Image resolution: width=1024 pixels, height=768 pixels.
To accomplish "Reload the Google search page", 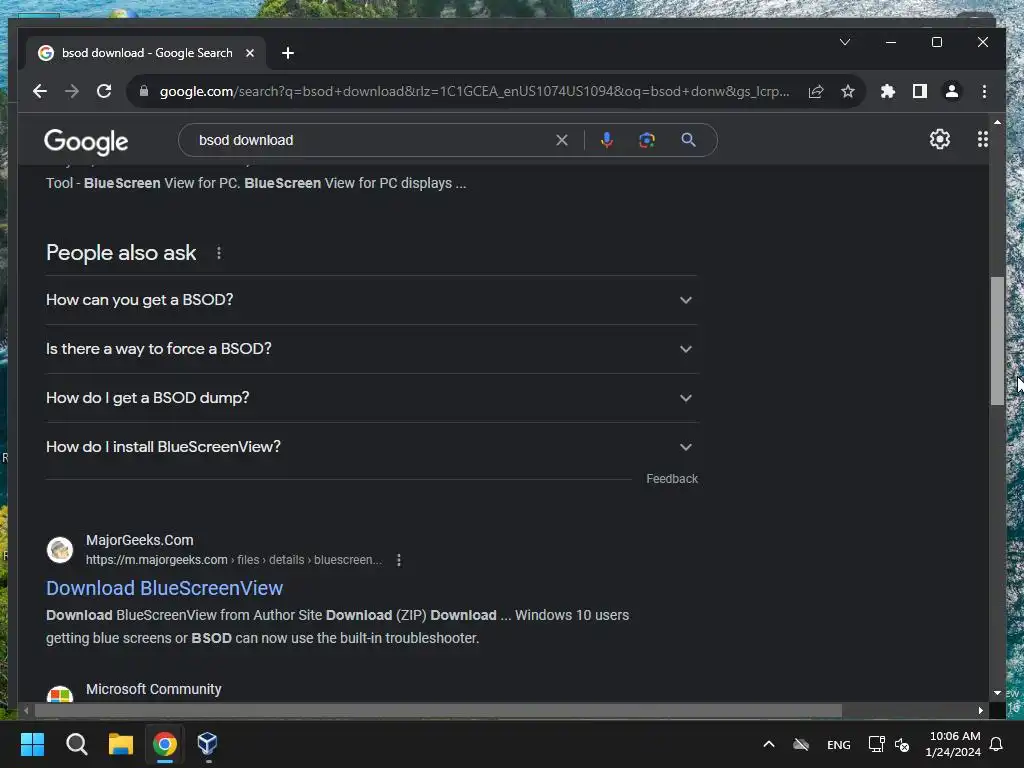I will point(104,91).
